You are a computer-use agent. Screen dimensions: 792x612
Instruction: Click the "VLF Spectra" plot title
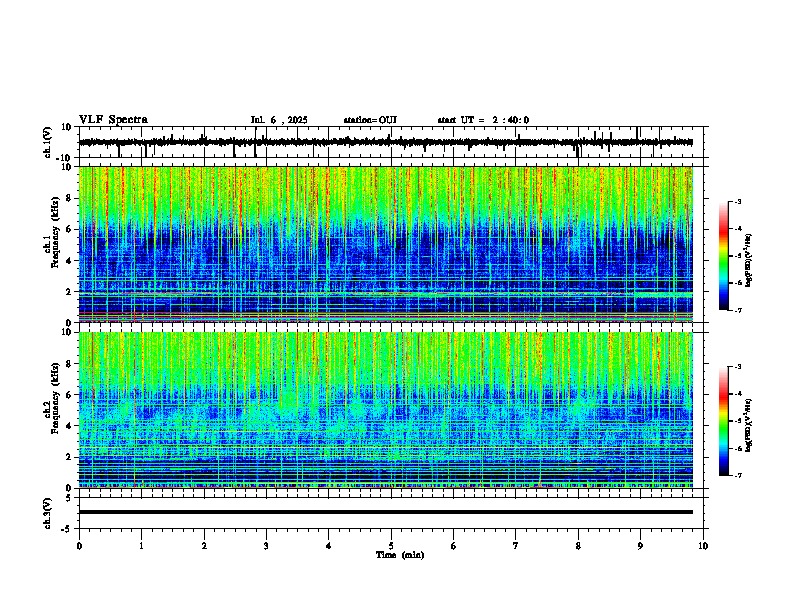pyautogui.click(x=113, y=120)
